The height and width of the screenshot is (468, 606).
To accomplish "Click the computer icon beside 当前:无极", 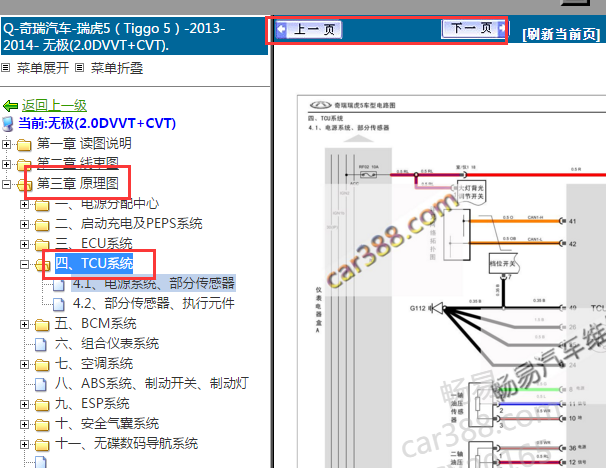I will click(x=8, y=124).
